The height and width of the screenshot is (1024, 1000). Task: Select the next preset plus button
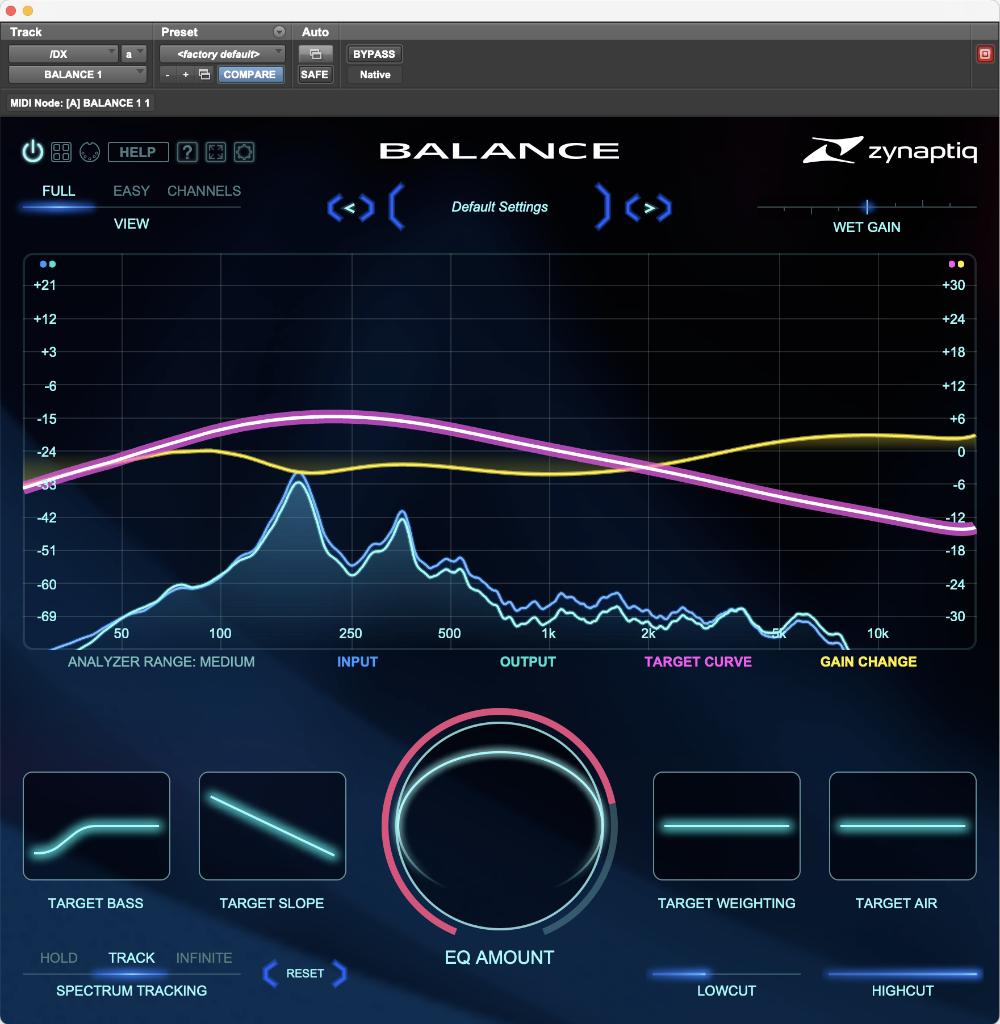click(185, 74)
